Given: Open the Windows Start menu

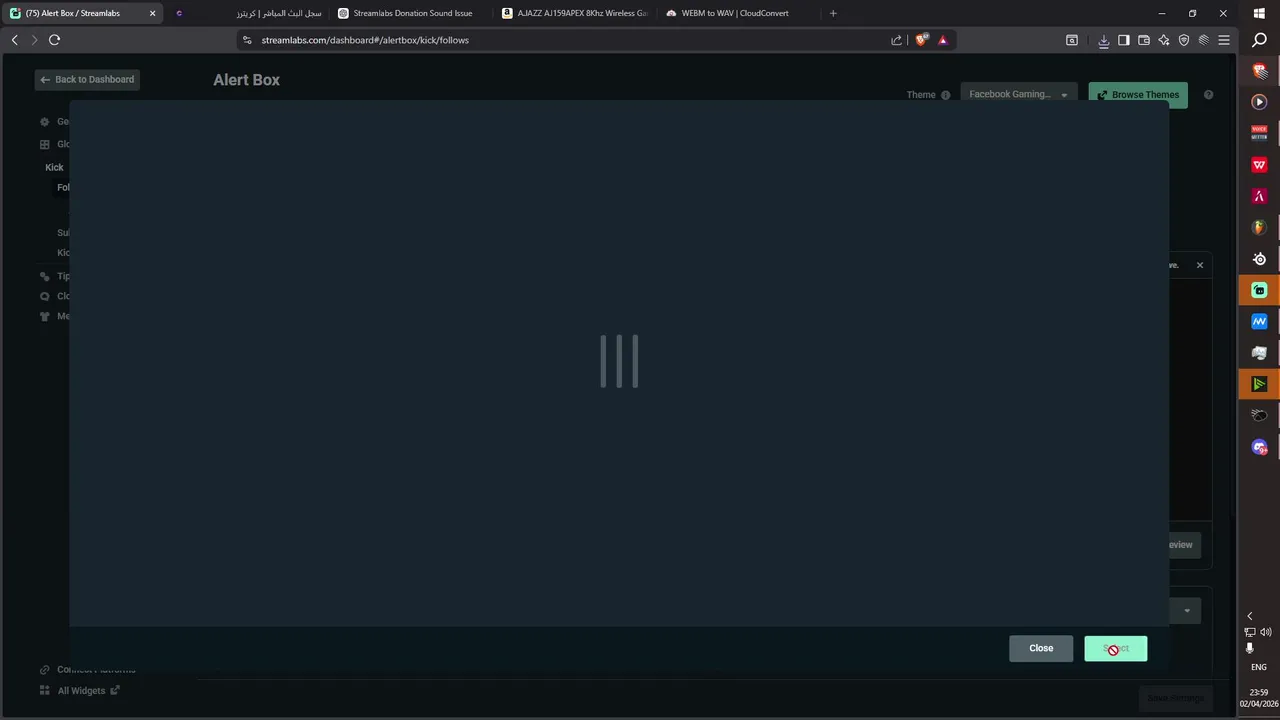Looking at the screenshot, I should [1259, 13].
